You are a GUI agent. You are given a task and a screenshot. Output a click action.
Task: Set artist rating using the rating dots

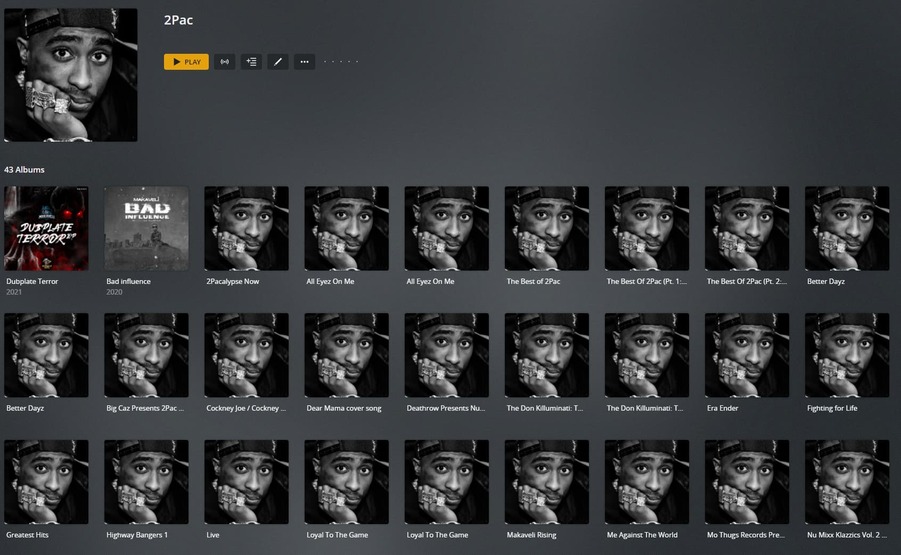tap(341, 61)
